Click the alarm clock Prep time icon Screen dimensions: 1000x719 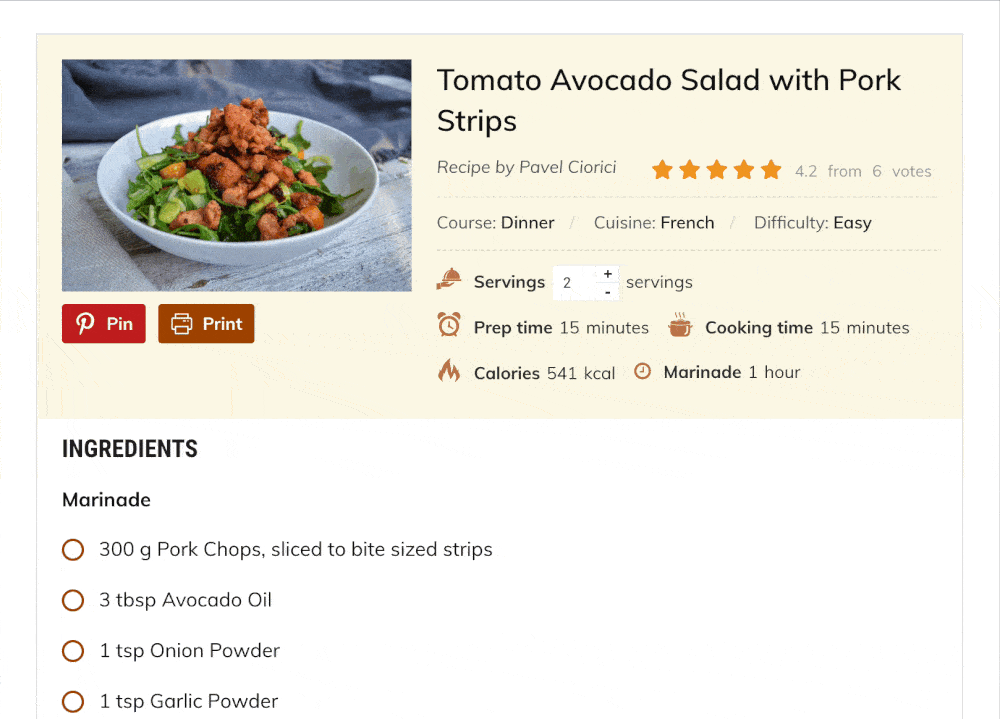[x=449, y=325]
